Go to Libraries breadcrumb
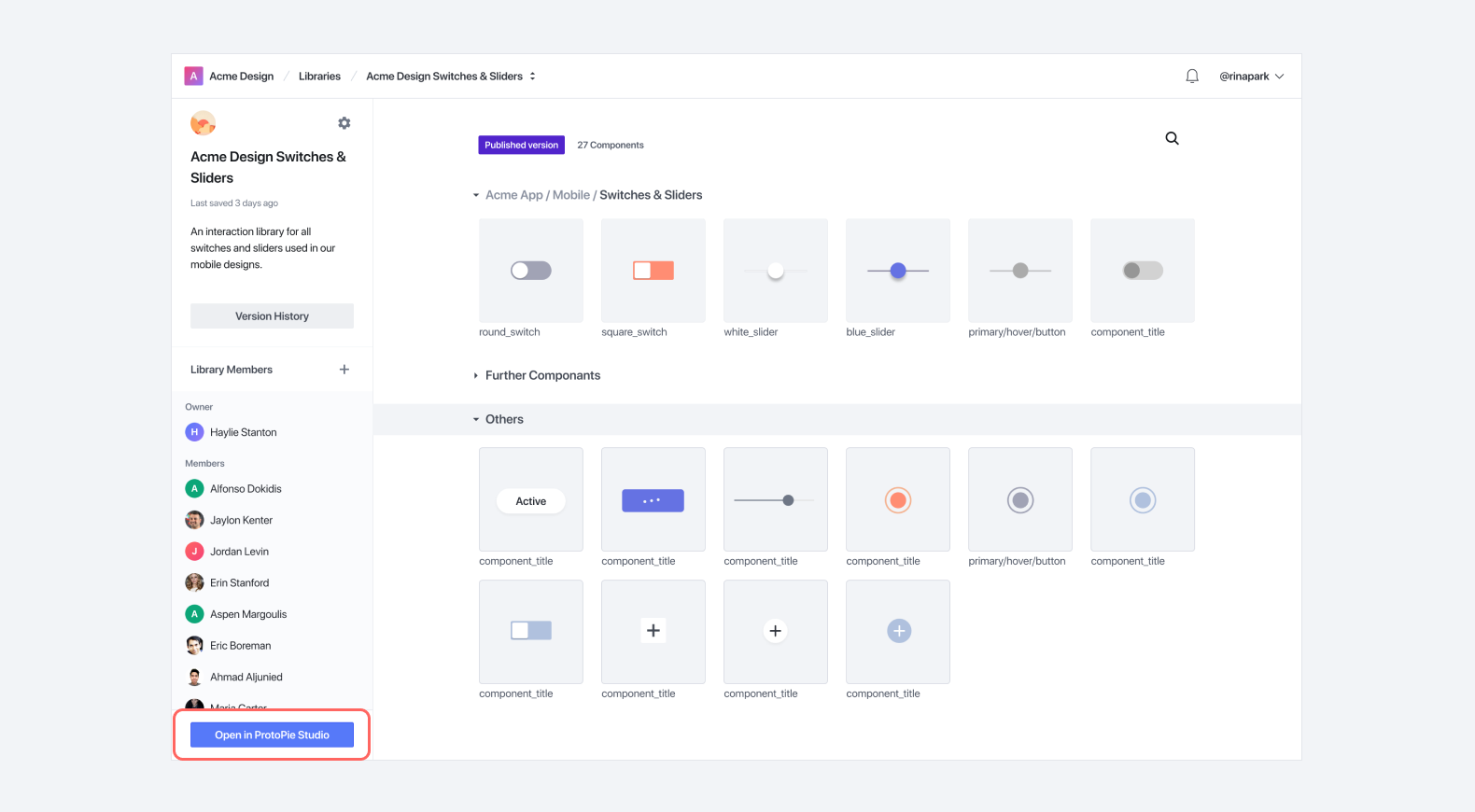Viewport: 1475px width, 812px height. pyautogui.click(x=319, y=77)
